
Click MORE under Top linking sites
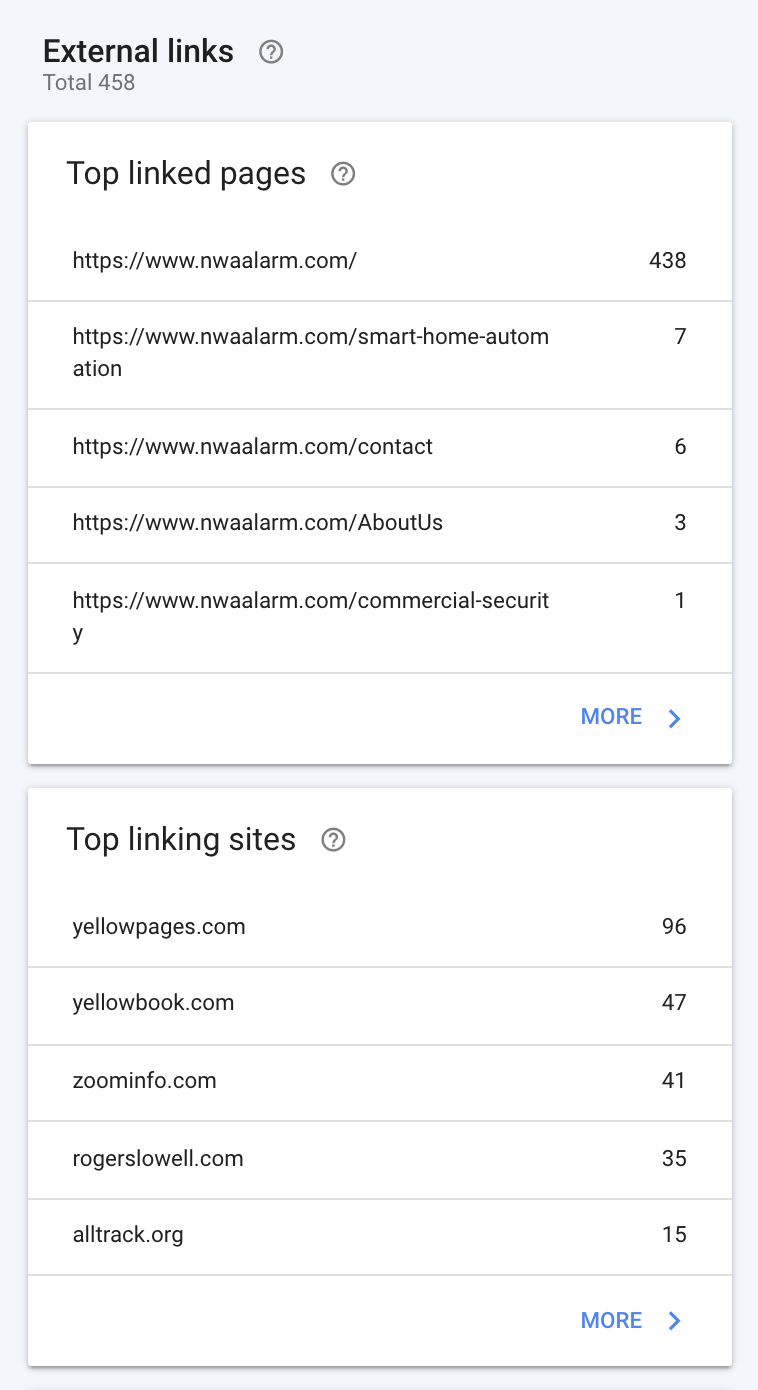coord(611,1321)
